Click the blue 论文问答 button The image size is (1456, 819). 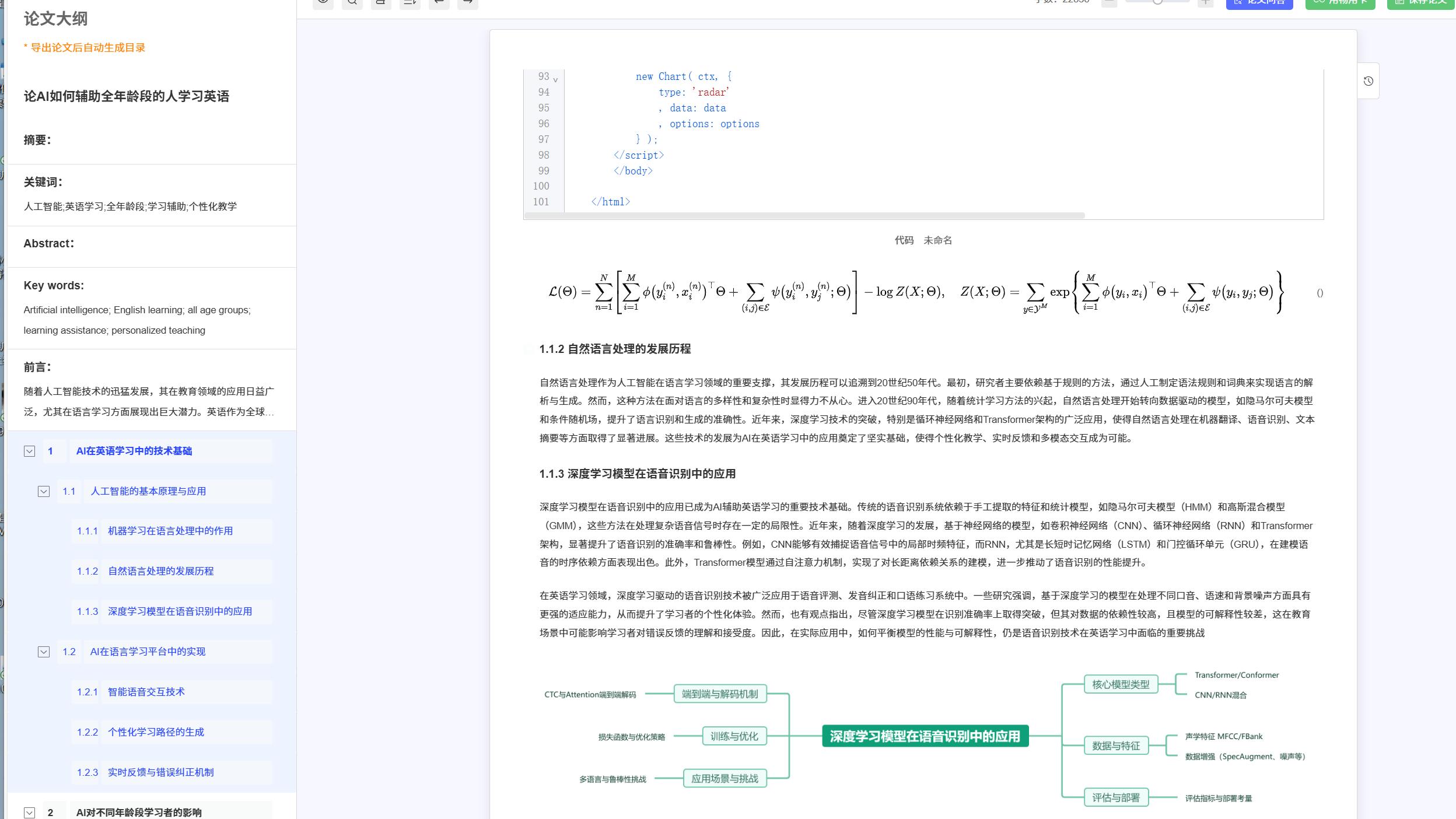(1259, 3)
